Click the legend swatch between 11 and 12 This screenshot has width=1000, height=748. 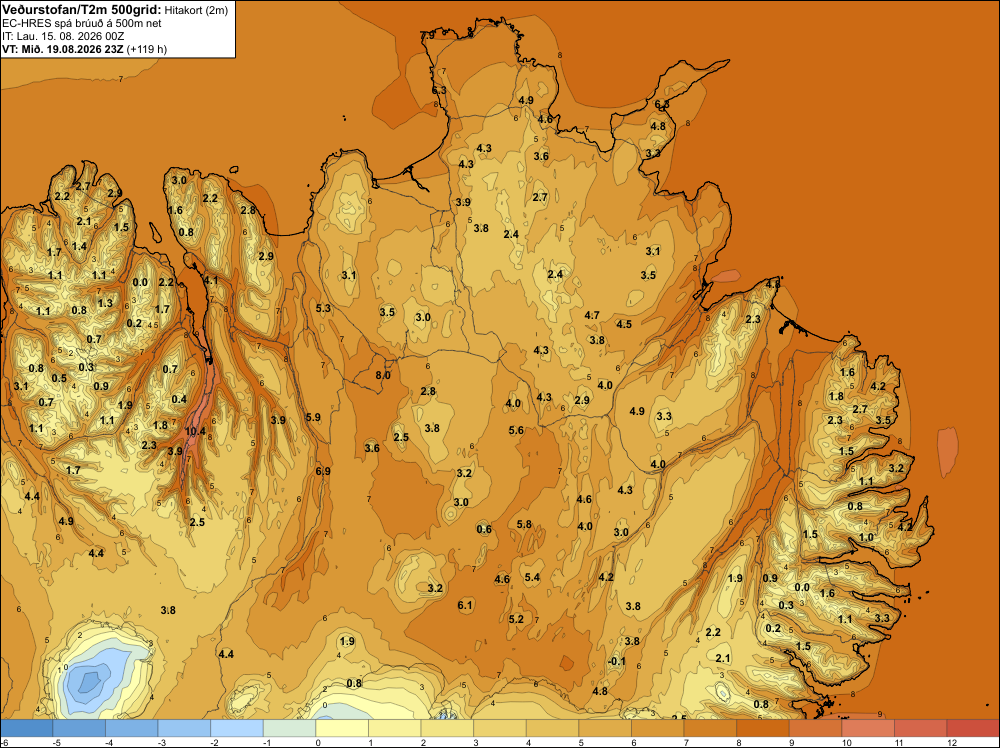tap(921, 728)
